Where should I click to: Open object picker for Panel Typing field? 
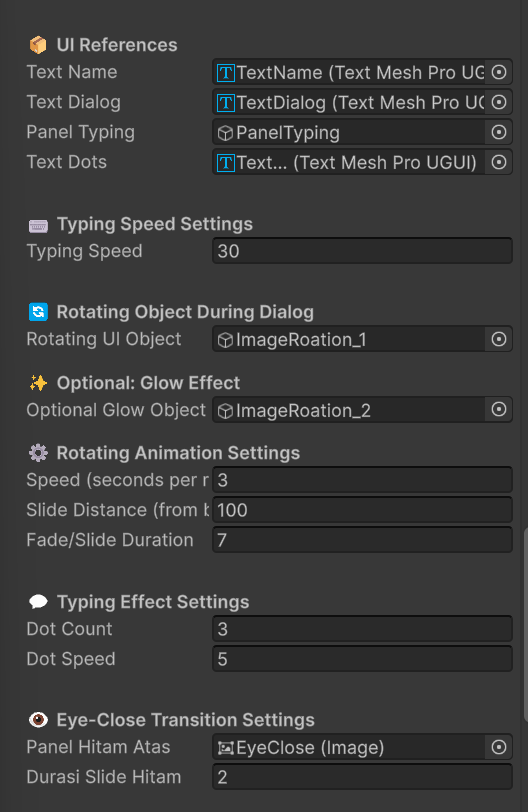click(x=498, y=132)
